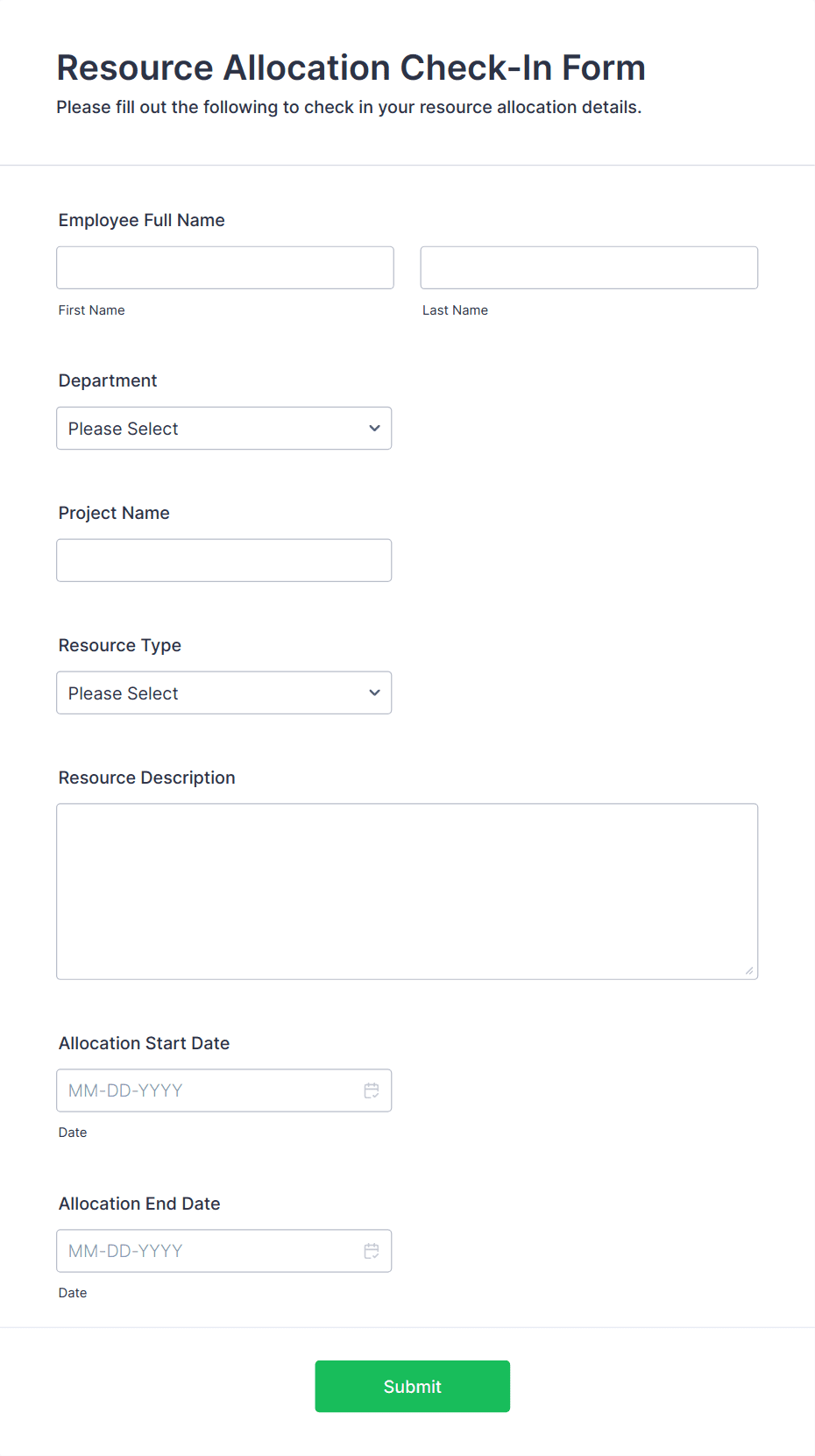Click into the Project Name field

224,560
